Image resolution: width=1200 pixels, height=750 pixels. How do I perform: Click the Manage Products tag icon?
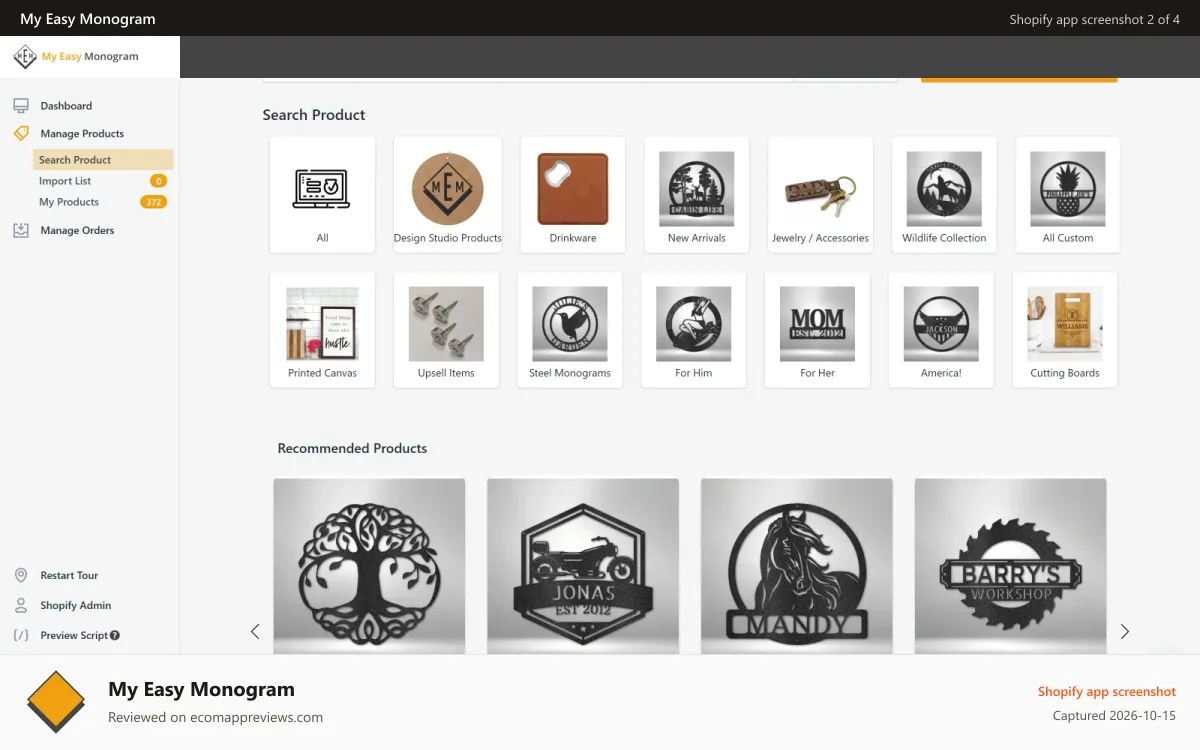click(21, 133)
